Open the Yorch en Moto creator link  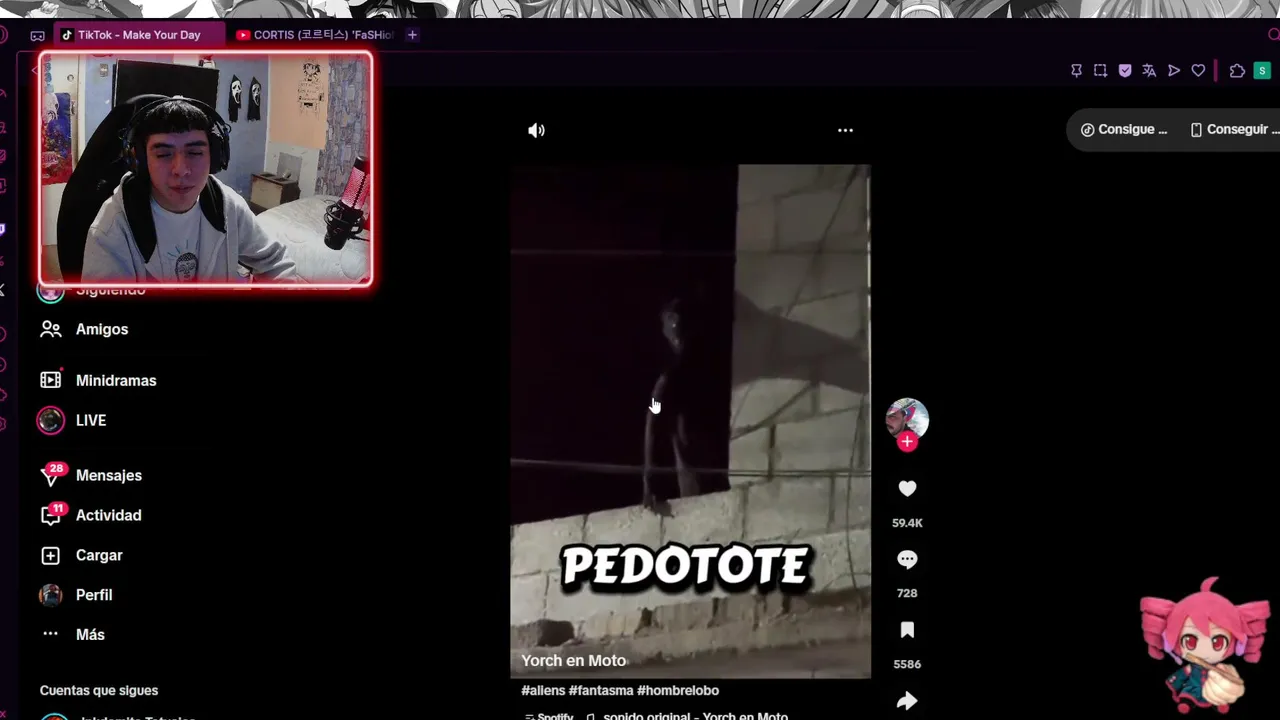(x=574, y=660)
